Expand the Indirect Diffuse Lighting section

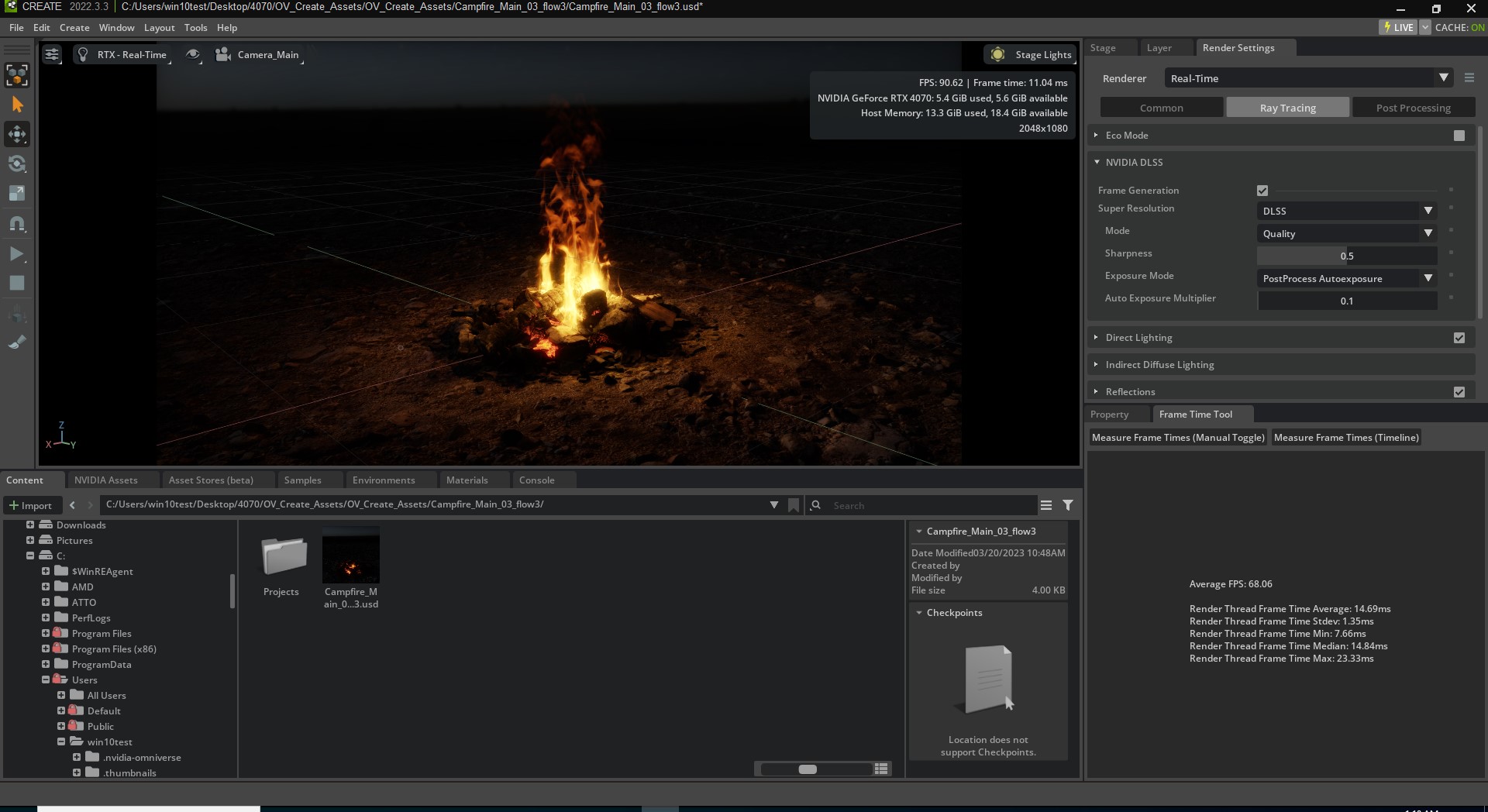[x=1096, y=365]
